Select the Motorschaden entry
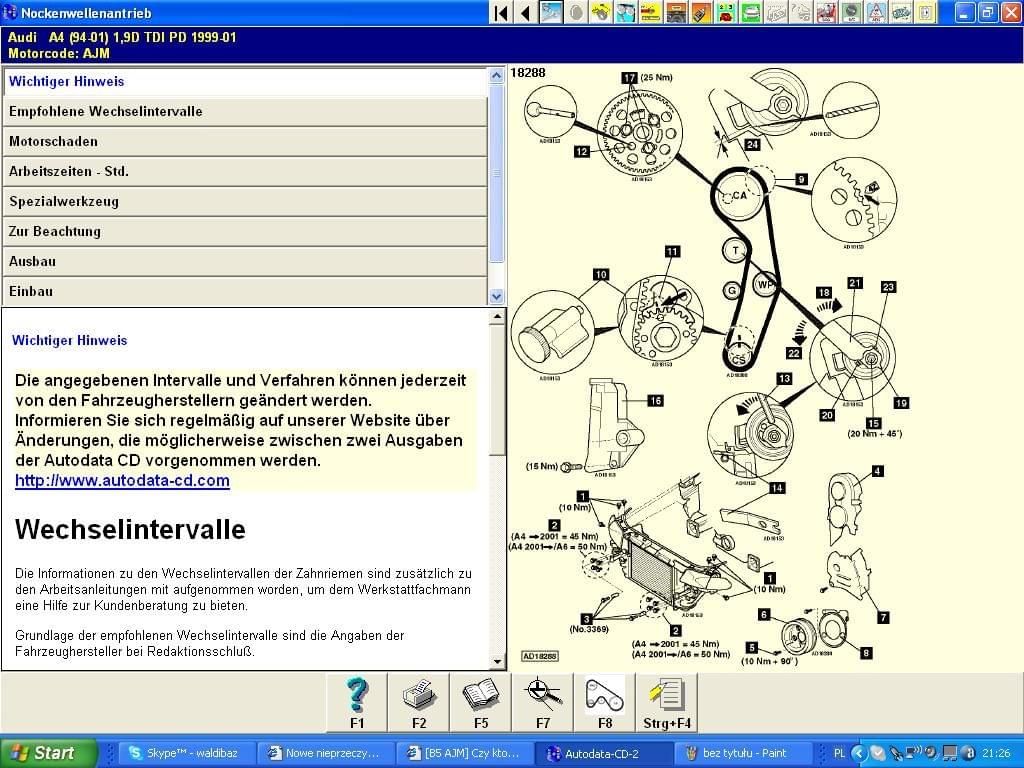The width and height of the screenshot is (1024, 768). [245, 142]
